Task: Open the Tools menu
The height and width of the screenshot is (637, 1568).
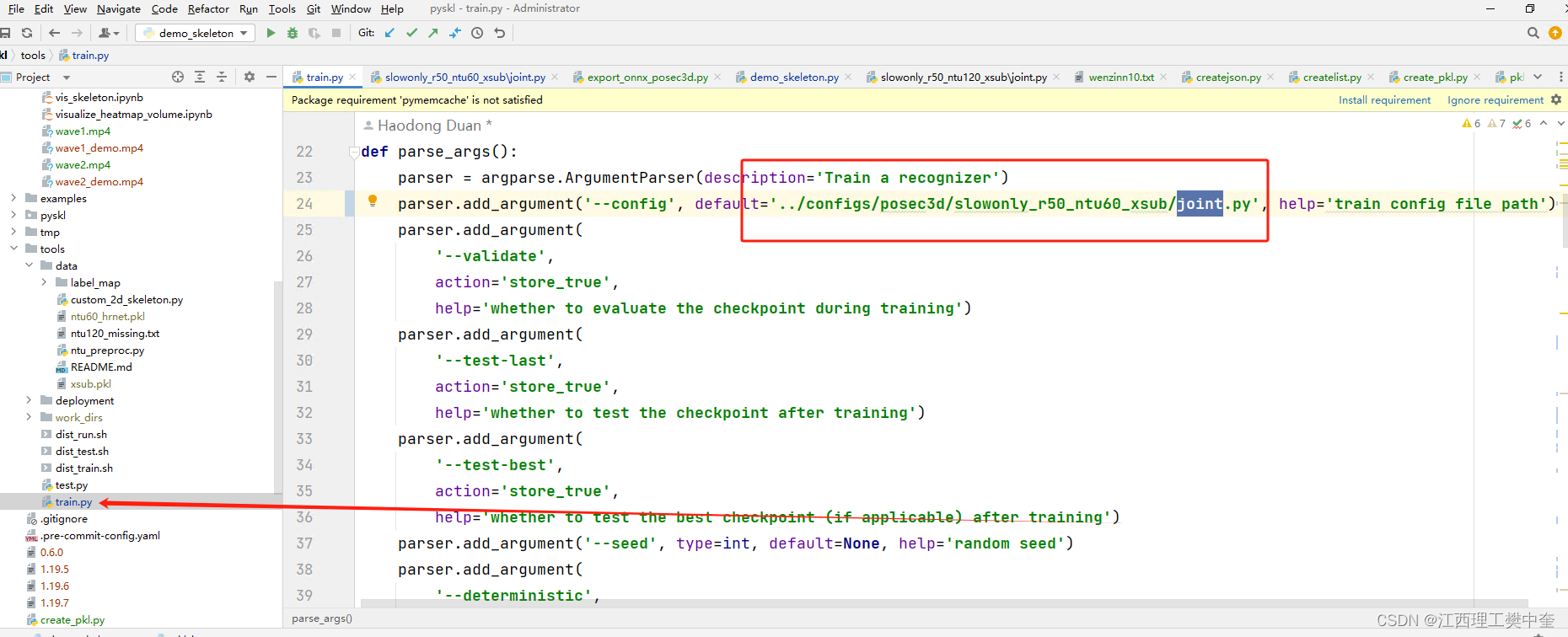Action: click(282, 8)
